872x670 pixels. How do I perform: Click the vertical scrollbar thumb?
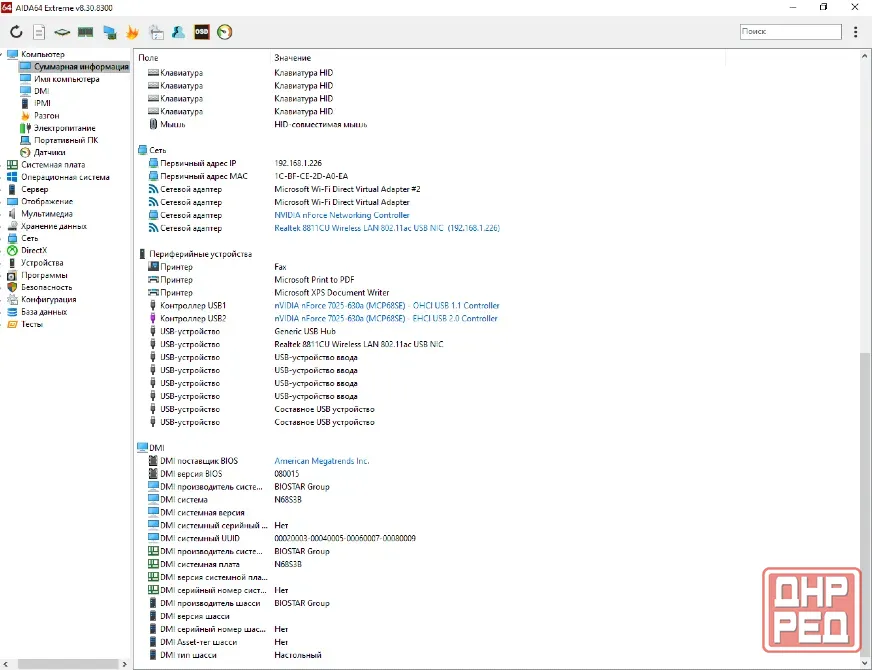coord(865,504)
